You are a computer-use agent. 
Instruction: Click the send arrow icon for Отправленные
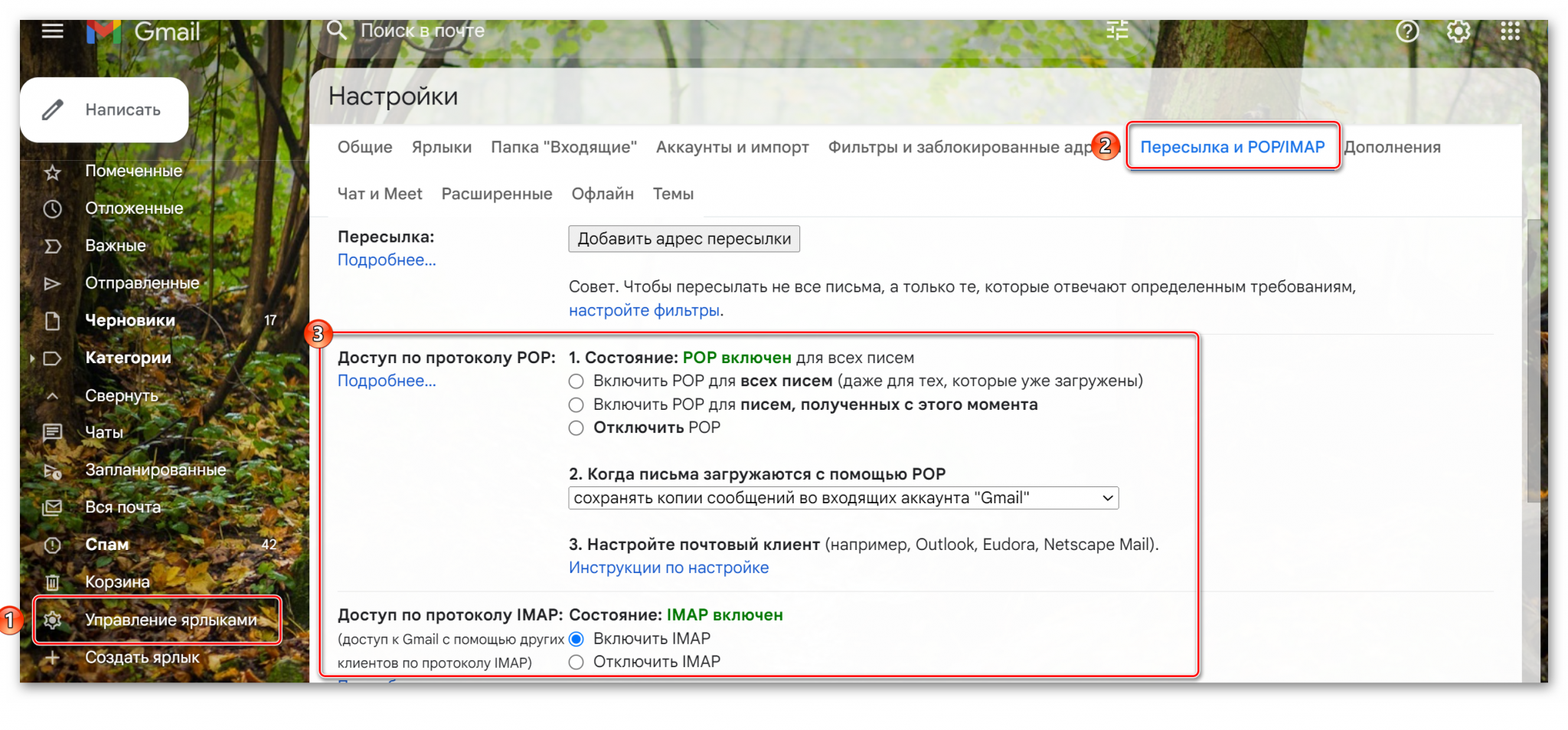52,283
